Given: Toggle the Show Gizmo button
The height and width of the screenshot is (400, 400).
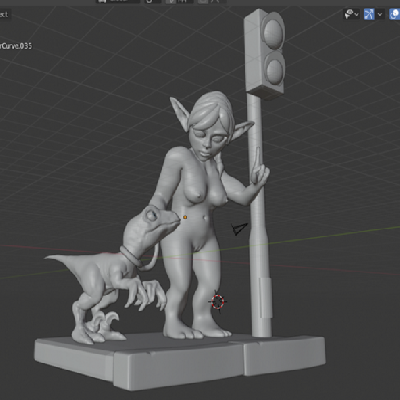Looking at the screenshot, I should (x=369, y=14).
